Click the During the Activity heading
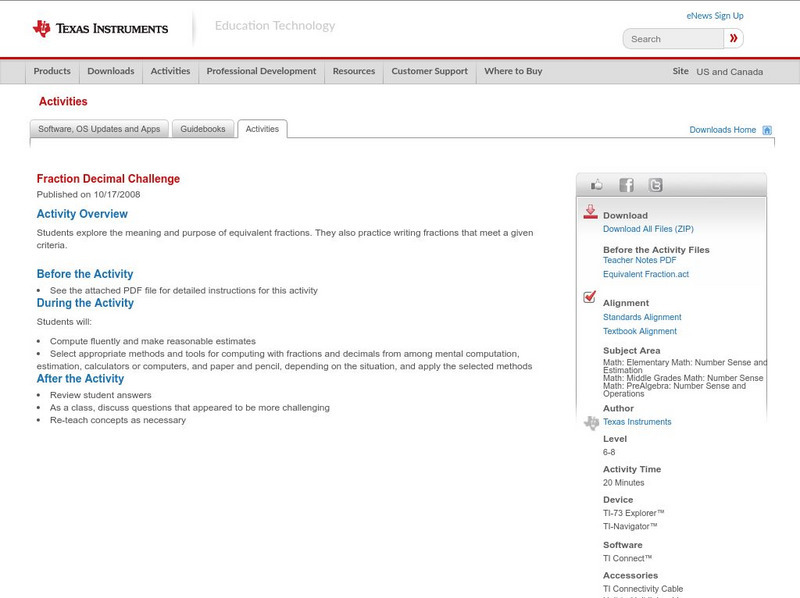 coord(85,303)
